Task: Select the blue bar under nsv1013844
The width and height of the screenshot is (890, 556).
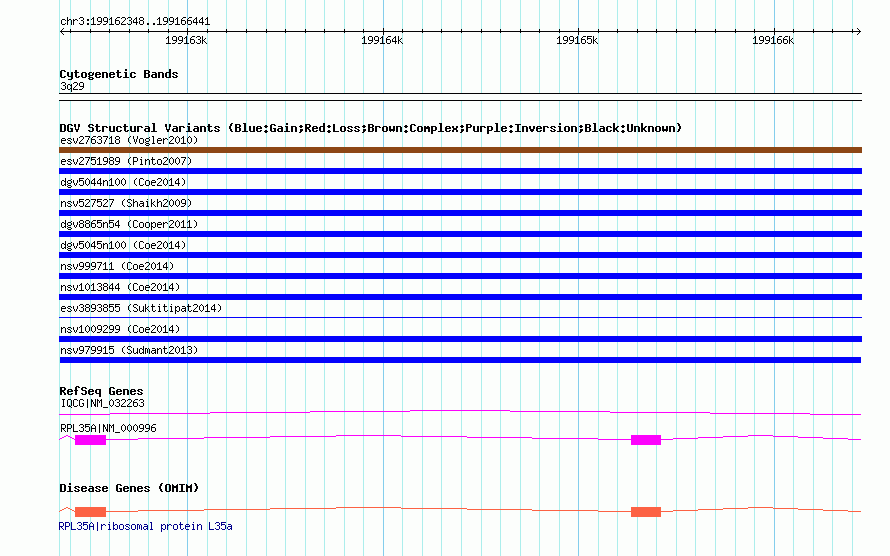Action: tap(460, 297)
